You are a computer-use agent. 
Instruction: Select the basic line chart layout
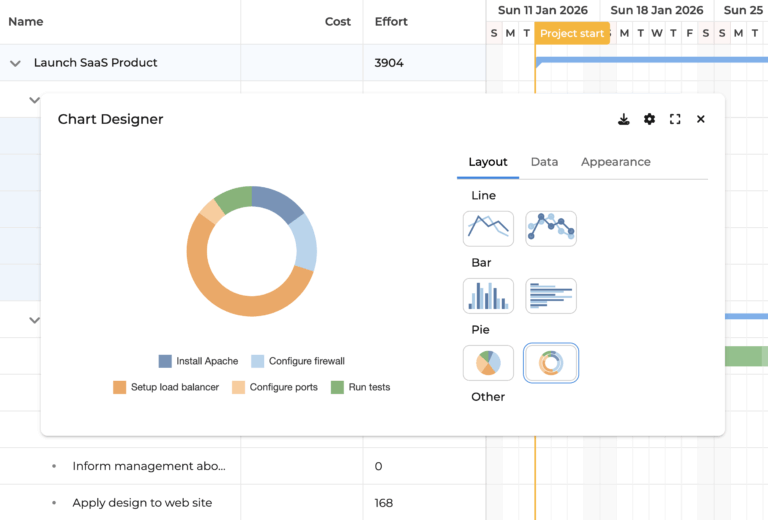488,229
